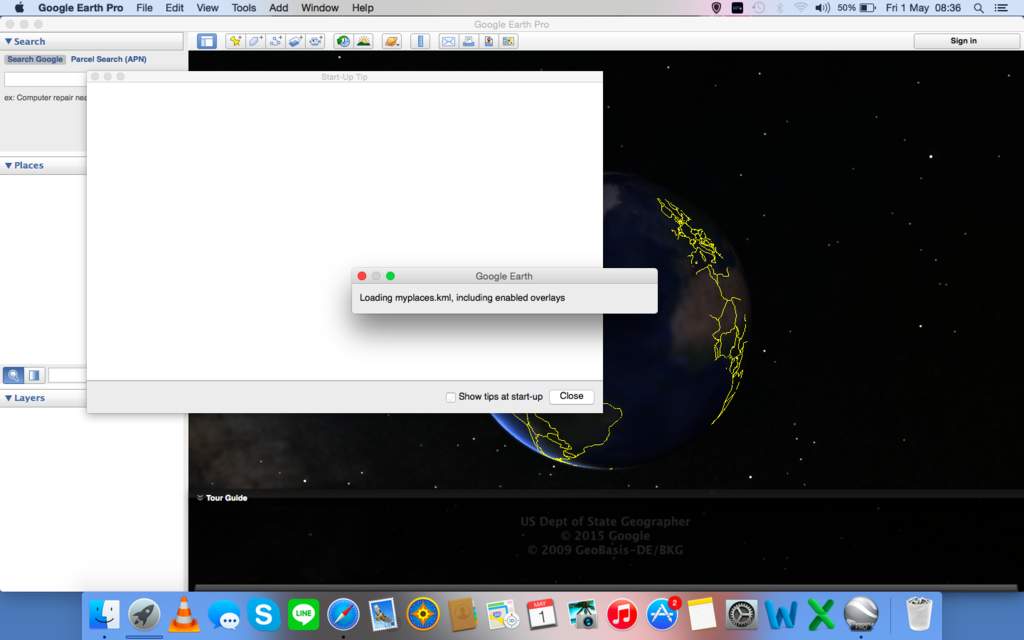This screenshot has width=1024, height=640.
Task: Open App Store from the Dock
Action: pos(662,615)
